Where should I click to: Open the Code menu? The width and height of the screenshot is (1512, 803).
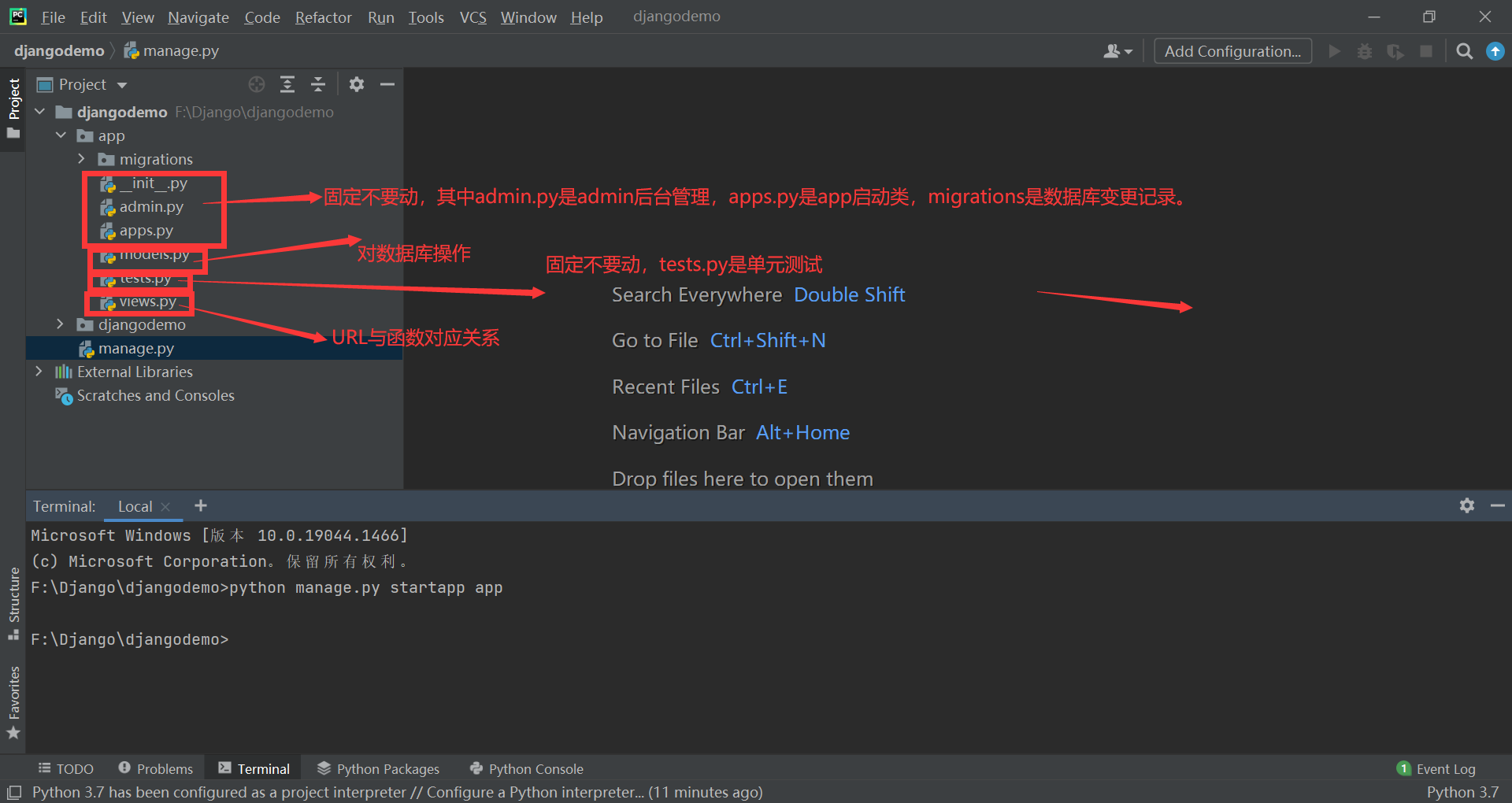[262, 17]
